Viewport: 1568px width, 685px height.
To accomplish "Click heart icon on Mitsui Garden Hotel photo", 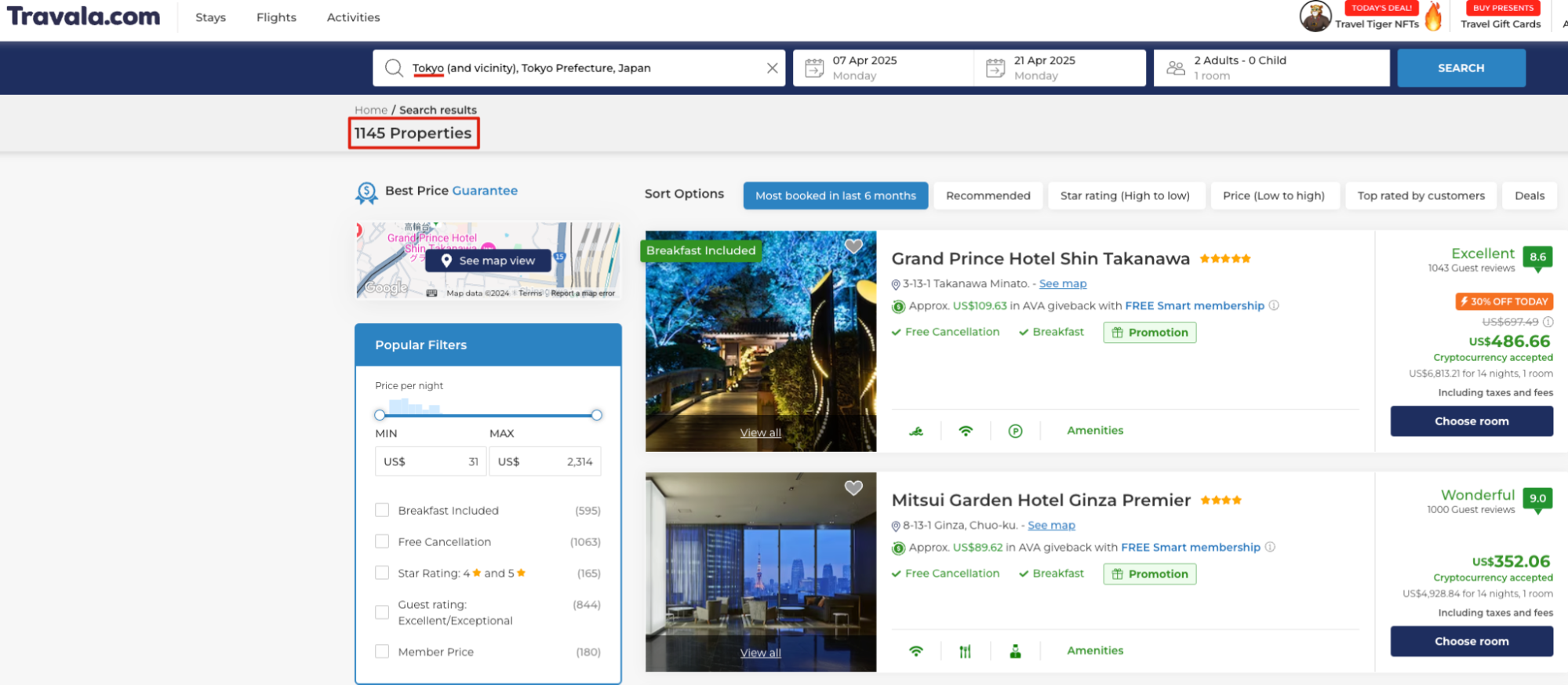I will tap(853, 488).
